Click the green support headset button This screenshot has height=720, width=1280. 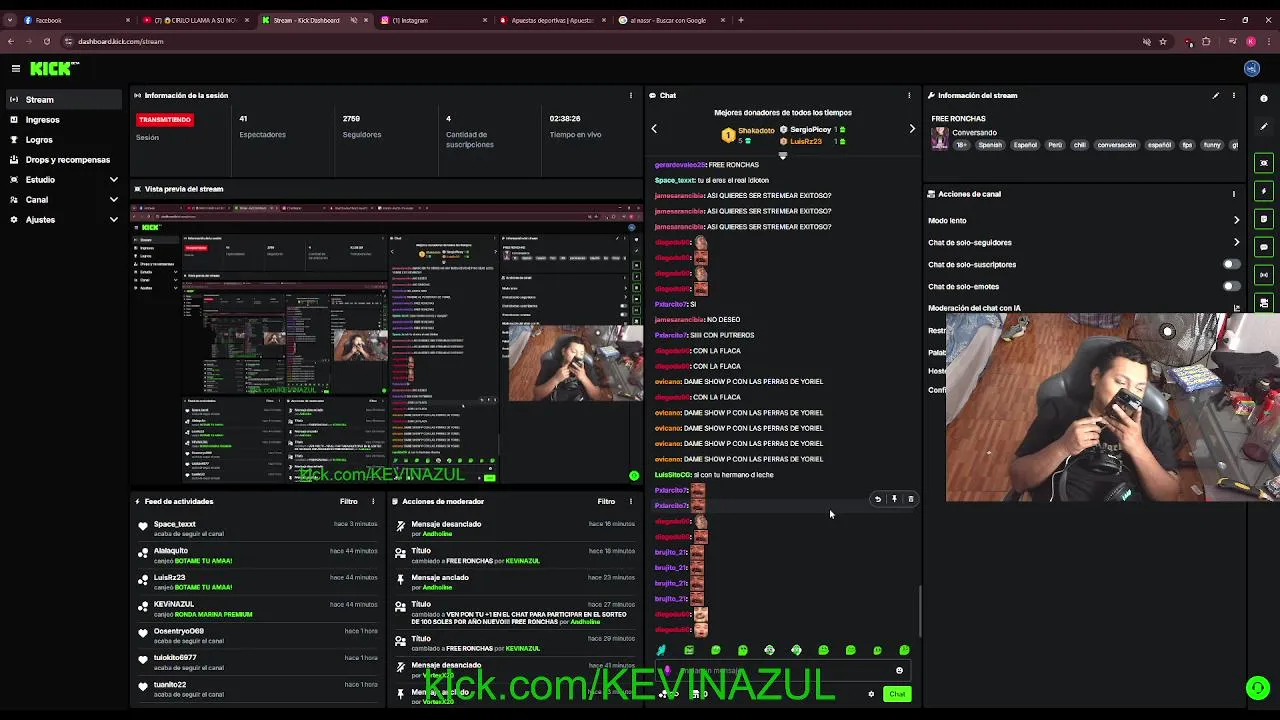(1257, 687)
